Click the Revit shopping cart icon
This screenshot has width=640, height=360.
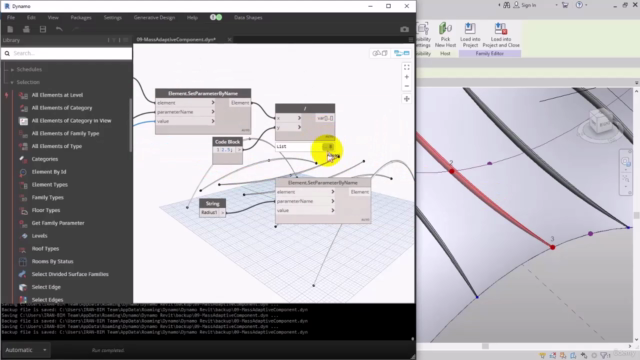[x=565, y=5]
